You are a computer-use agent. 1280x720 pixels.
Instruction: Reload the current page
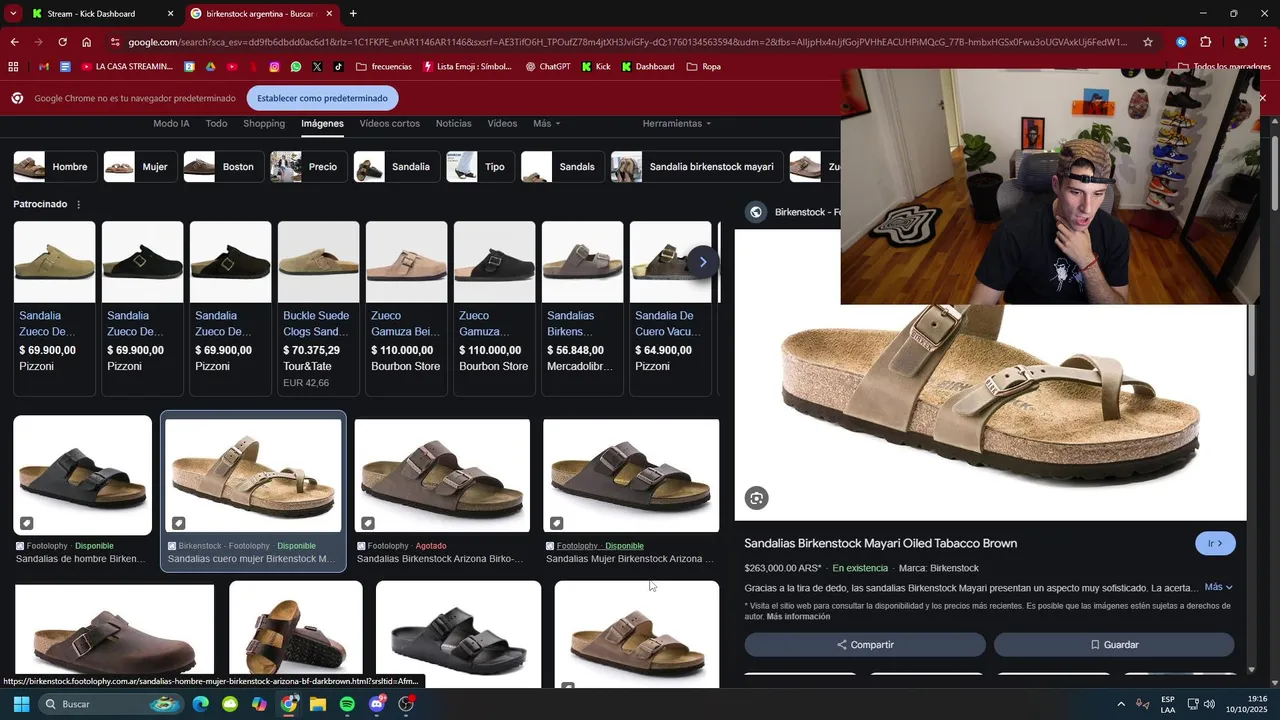(x=62, y=42)
